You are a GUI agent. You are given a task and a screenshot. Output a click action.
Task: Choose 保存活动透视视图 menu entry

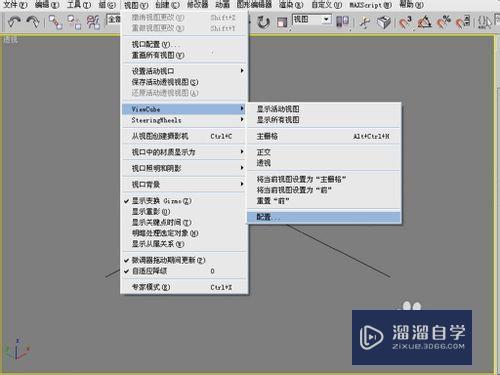pos(184,82)
